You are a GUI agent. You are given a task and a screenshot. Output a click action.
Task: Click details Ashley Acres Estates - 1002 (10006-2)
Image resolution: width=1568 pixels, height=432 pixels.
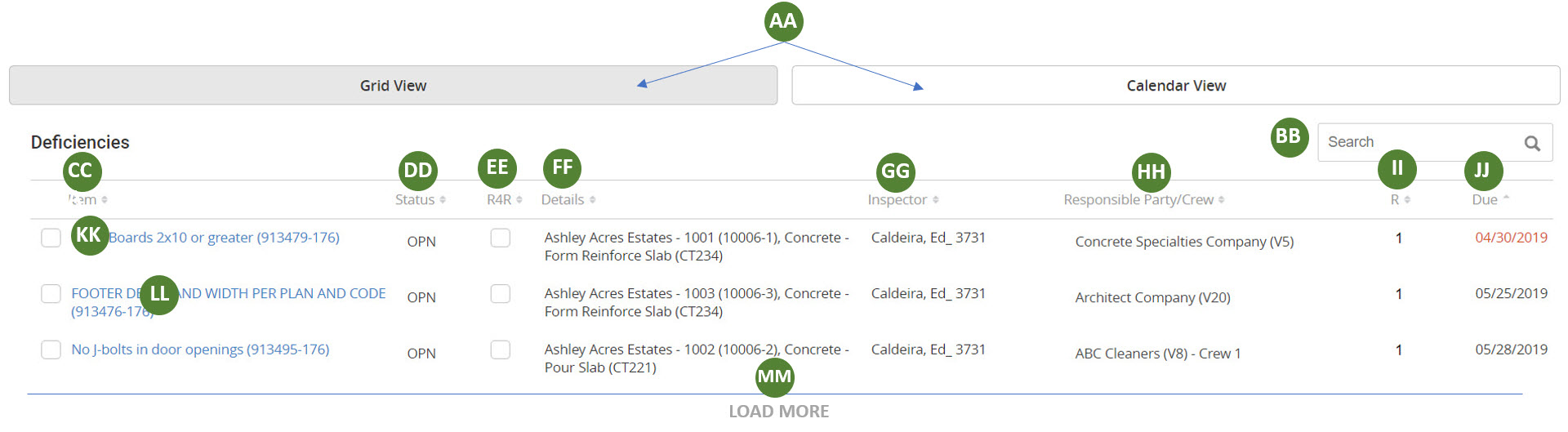[697, 359]
